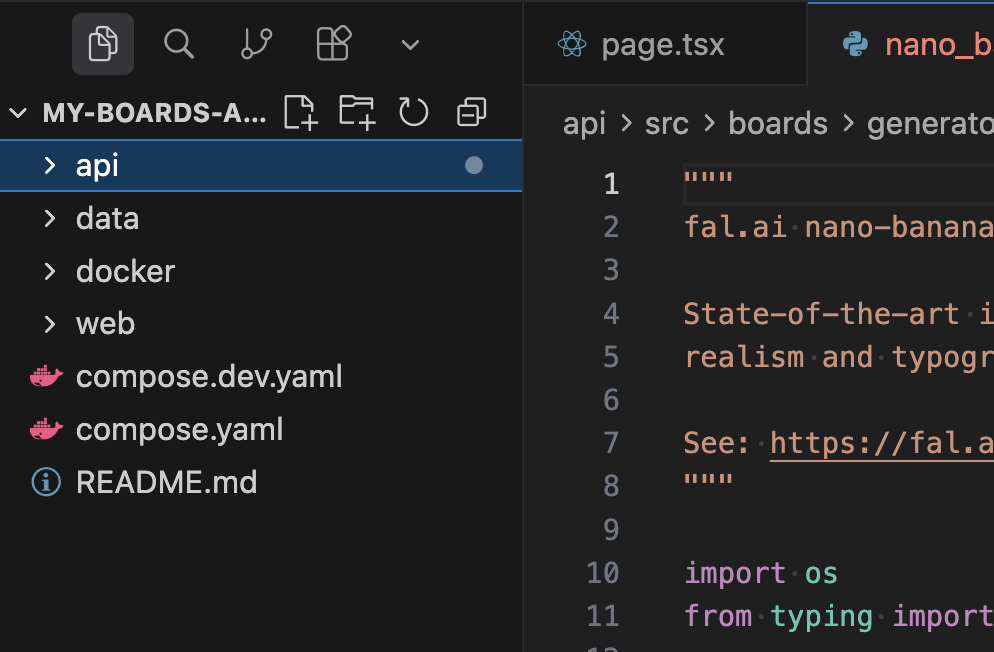Switch to the page.tsx tab

click(x=662, y=45)
